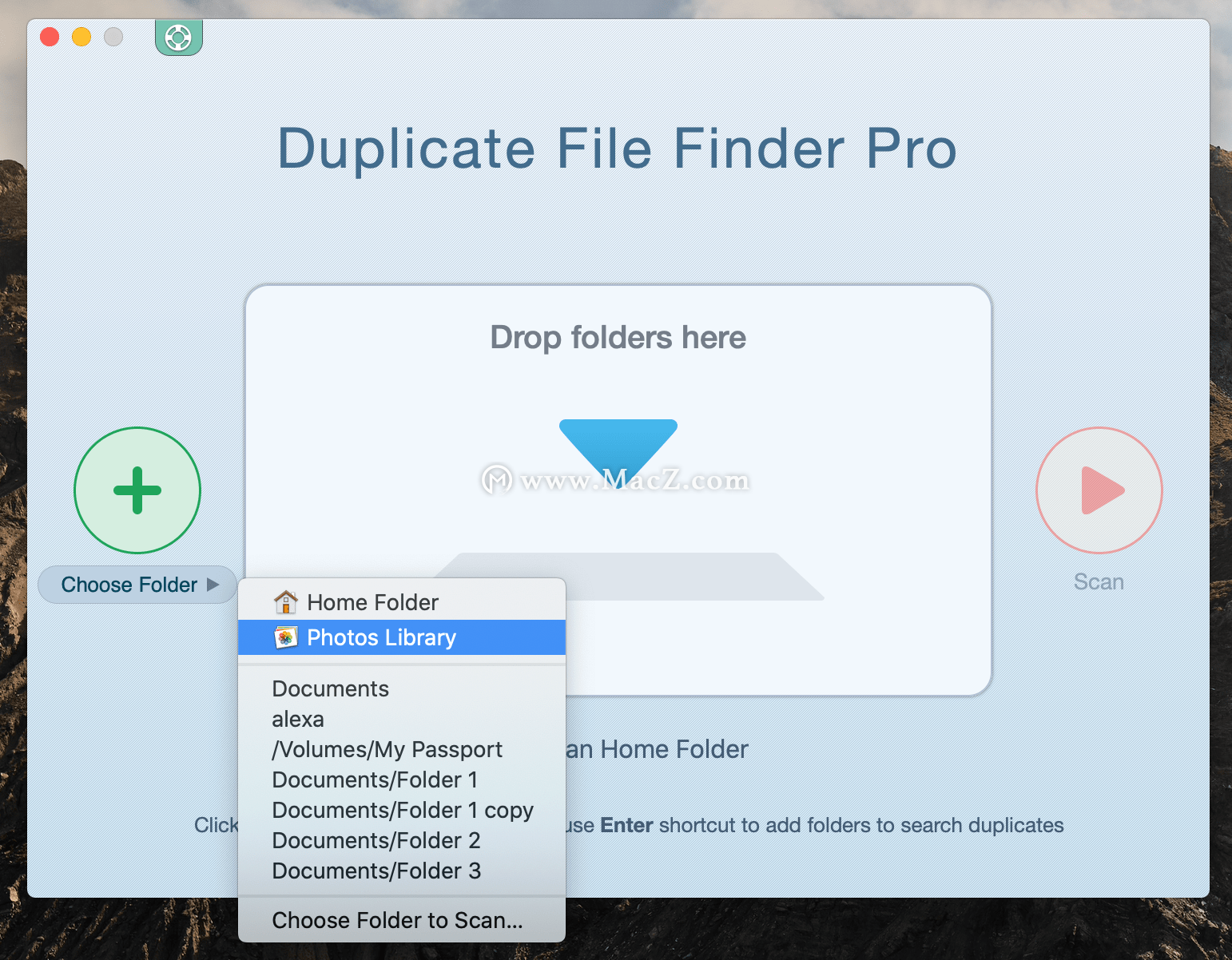The image size is (1232, 960).
Task: Click the blue down-arrow drop icon
Action: pos(618,455)
